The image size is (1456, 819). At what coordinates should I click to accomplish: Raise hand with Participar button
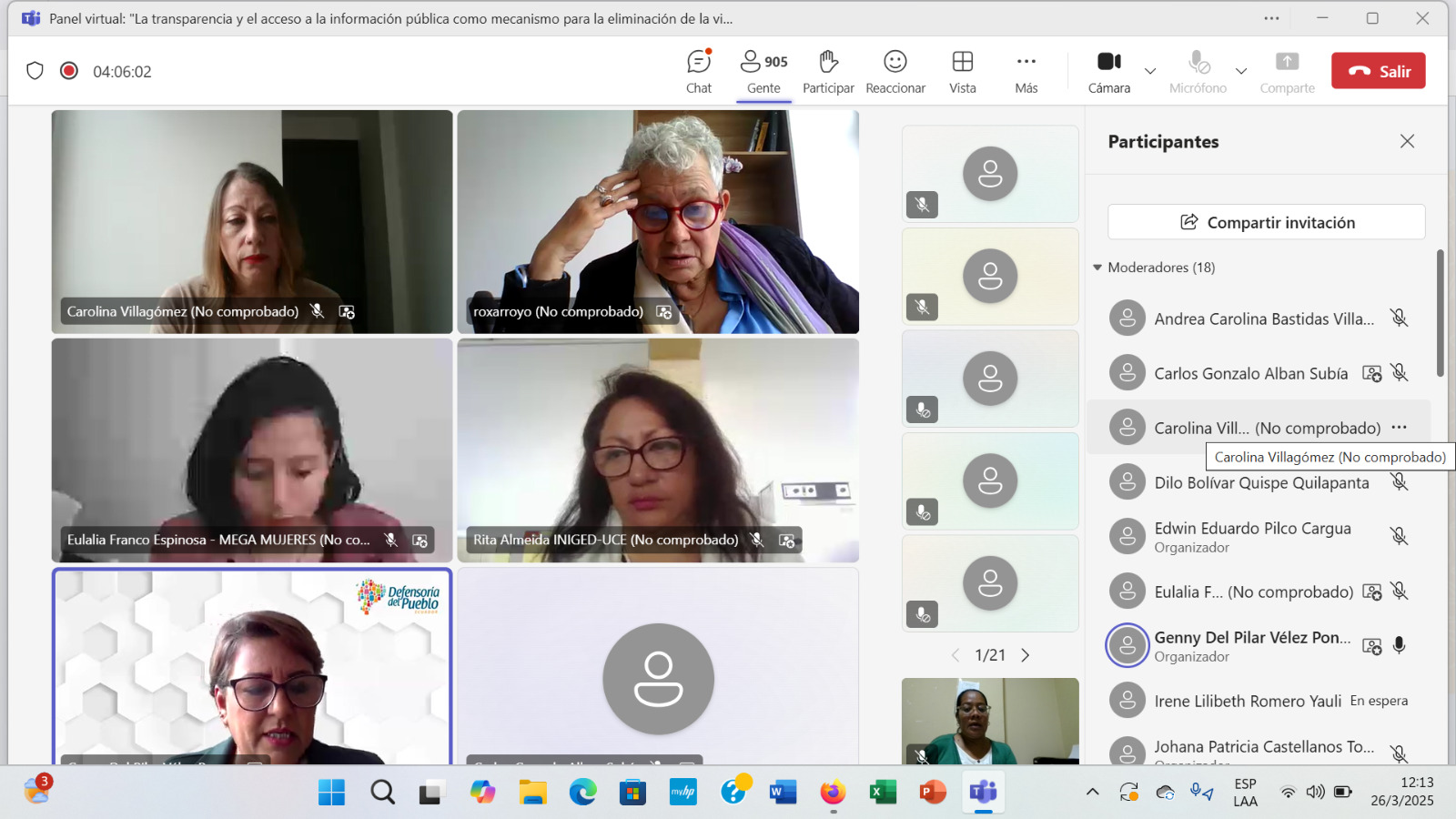pyautogui.click(x=827, y=71)
